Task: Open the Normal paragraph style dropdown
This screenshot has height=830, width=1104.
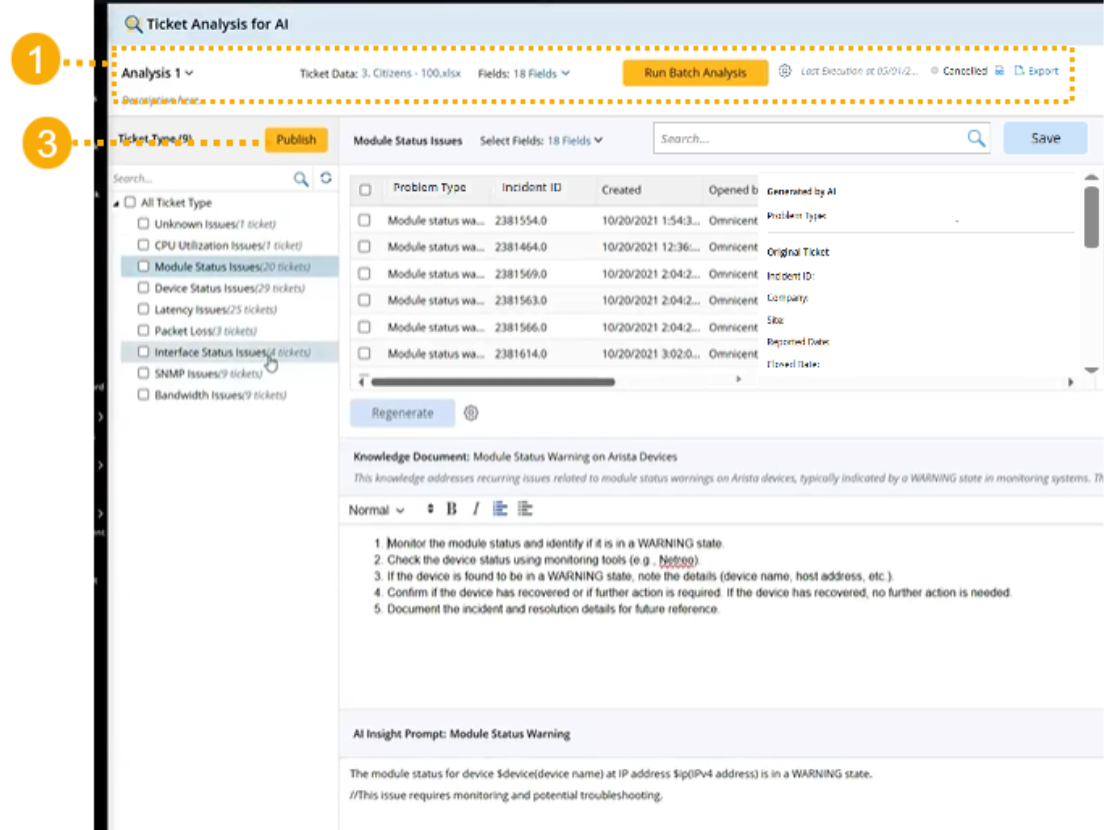Action: 377,510
